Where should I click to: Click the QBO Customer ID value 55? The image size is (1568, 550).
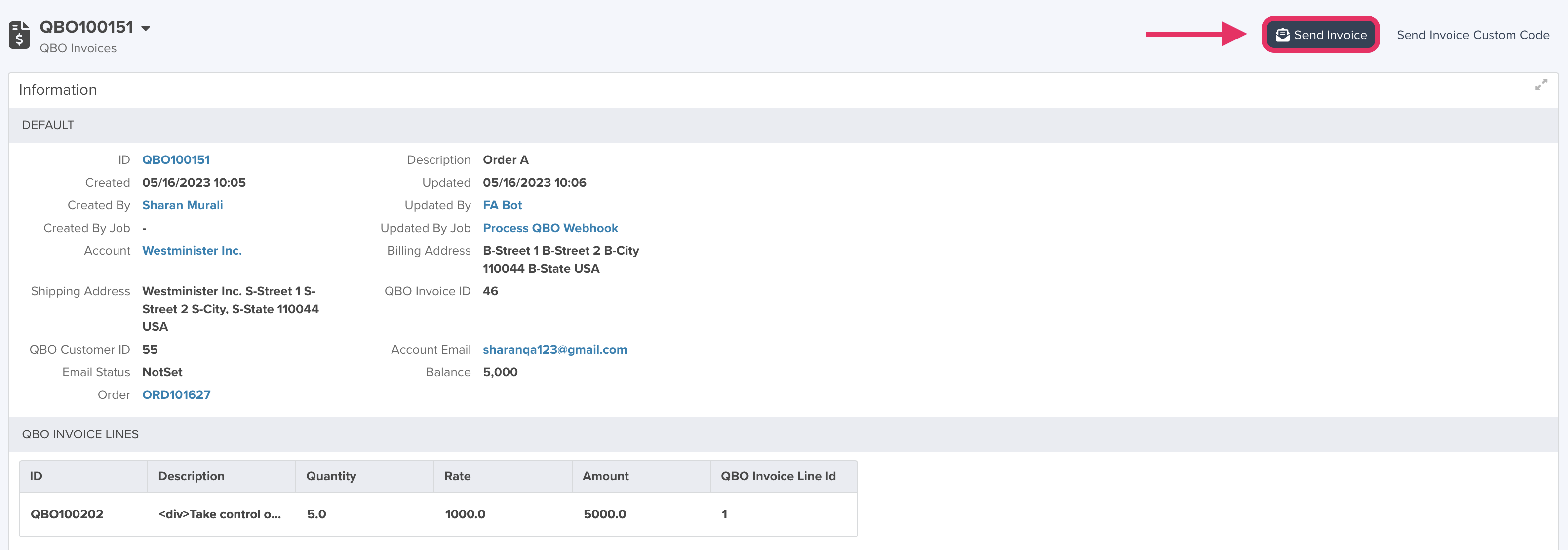[x=150, y=349]
